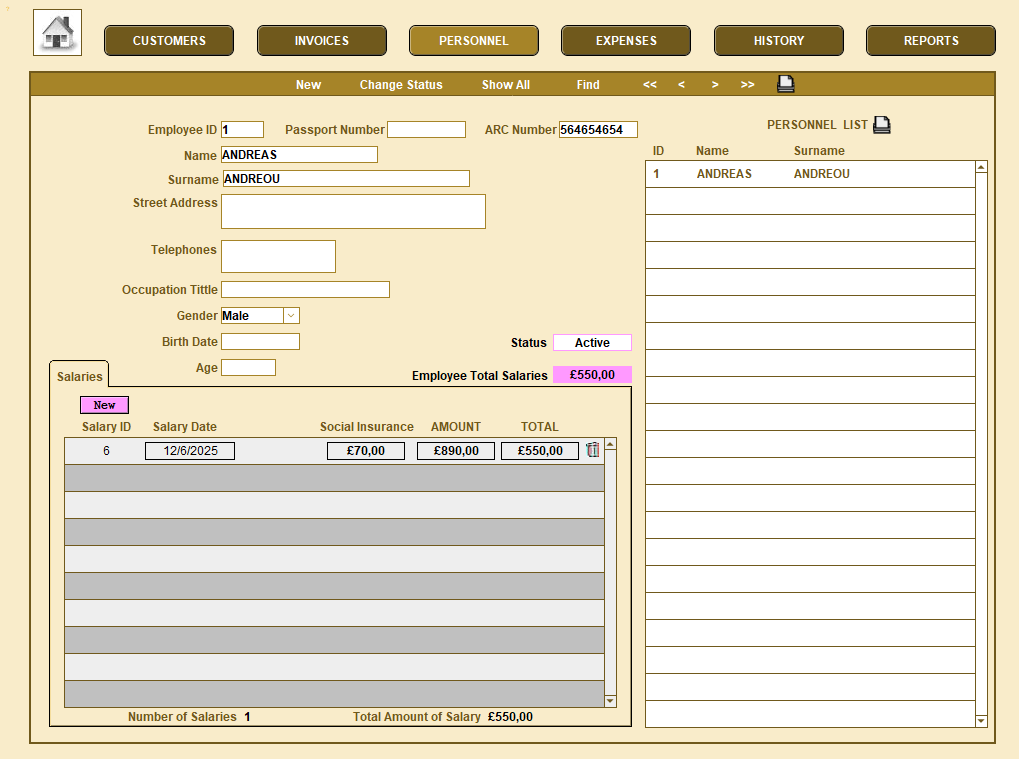Click the Employee Total Salaries value £550,00
Screen dimensions: 1019x759
pyautogui.click(x=592, y=374)
